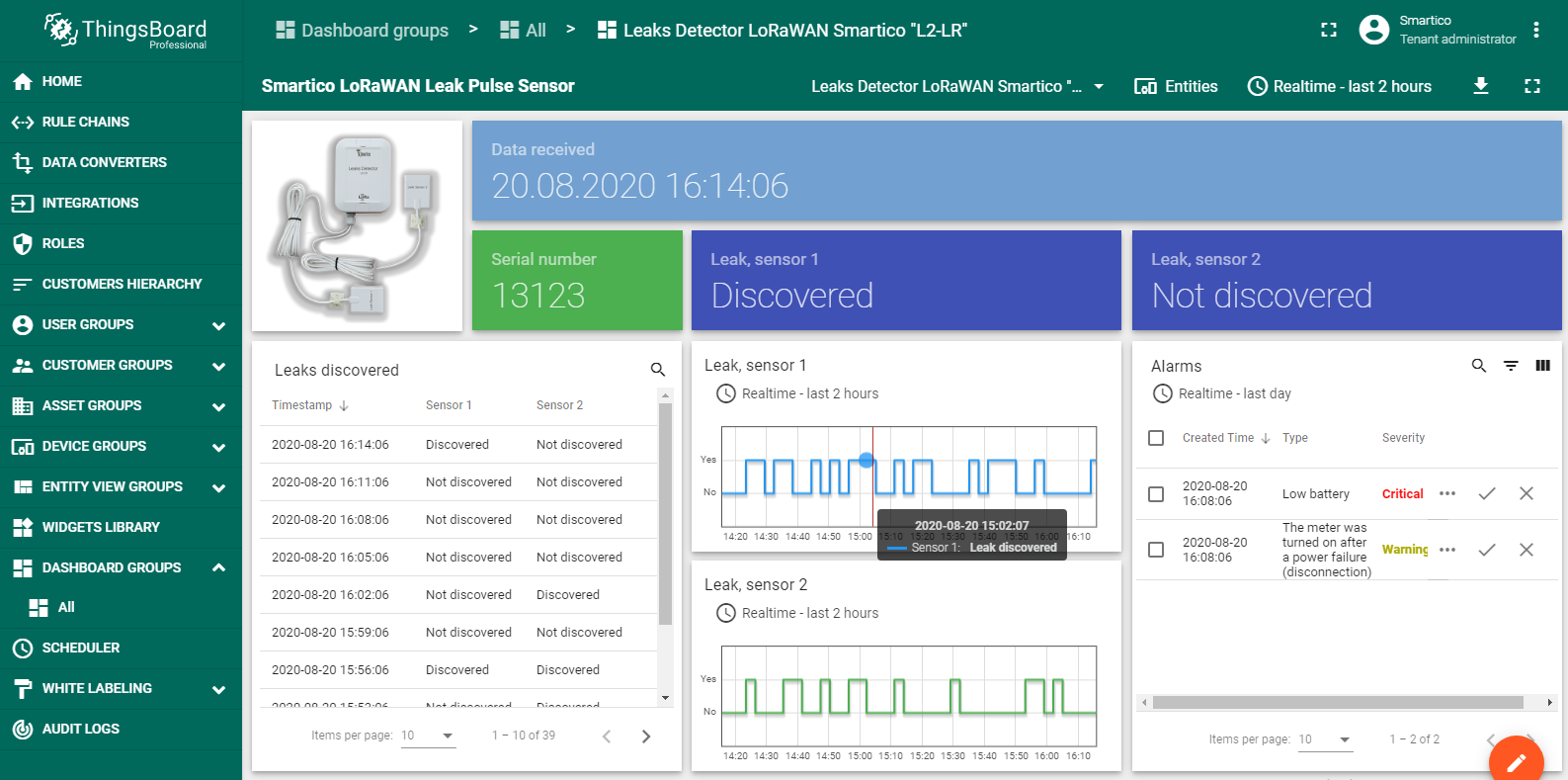Expand dashboard to fullscreen in toolbar
This screenshot has height=780, width=1568.
coord(1531,86)
